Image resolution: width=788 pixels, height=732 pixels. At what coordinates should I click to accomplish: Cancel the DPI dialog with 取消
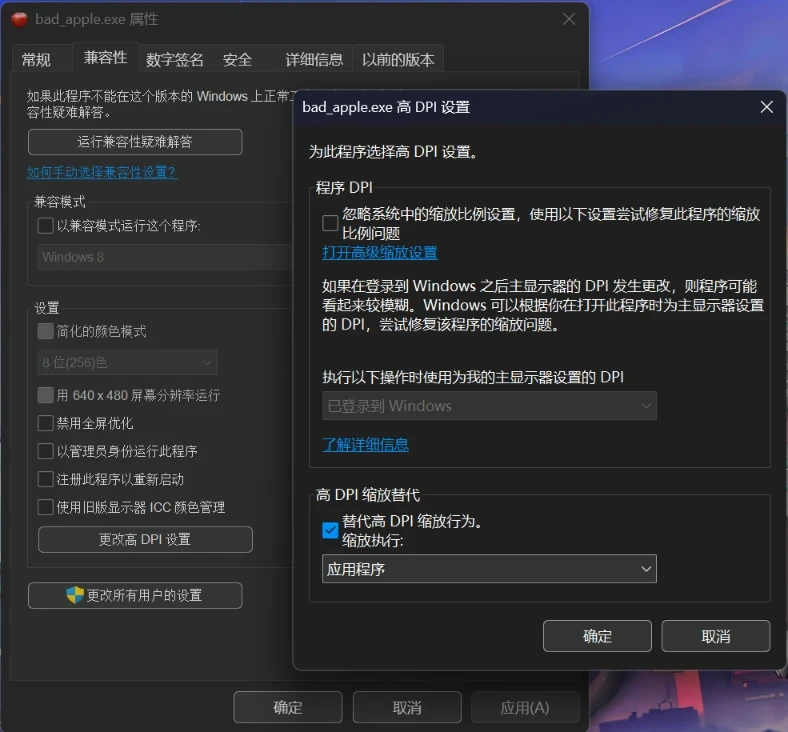[716, 636]
